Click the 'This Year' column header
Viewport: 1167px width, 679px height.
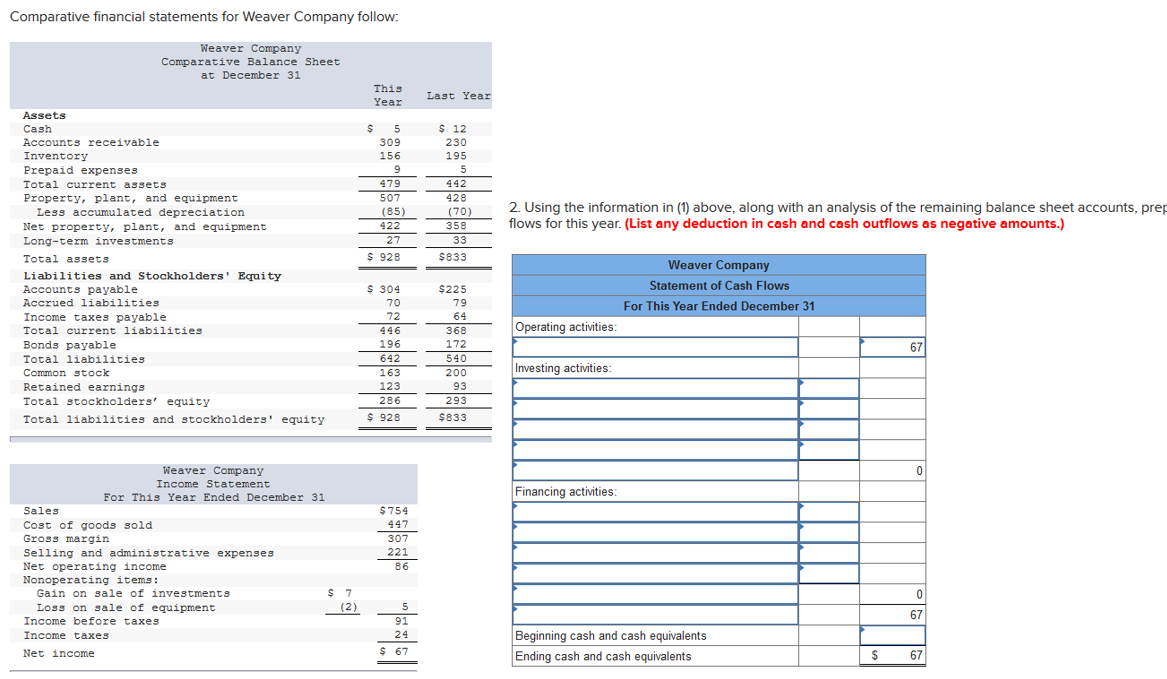pos(388,95)
